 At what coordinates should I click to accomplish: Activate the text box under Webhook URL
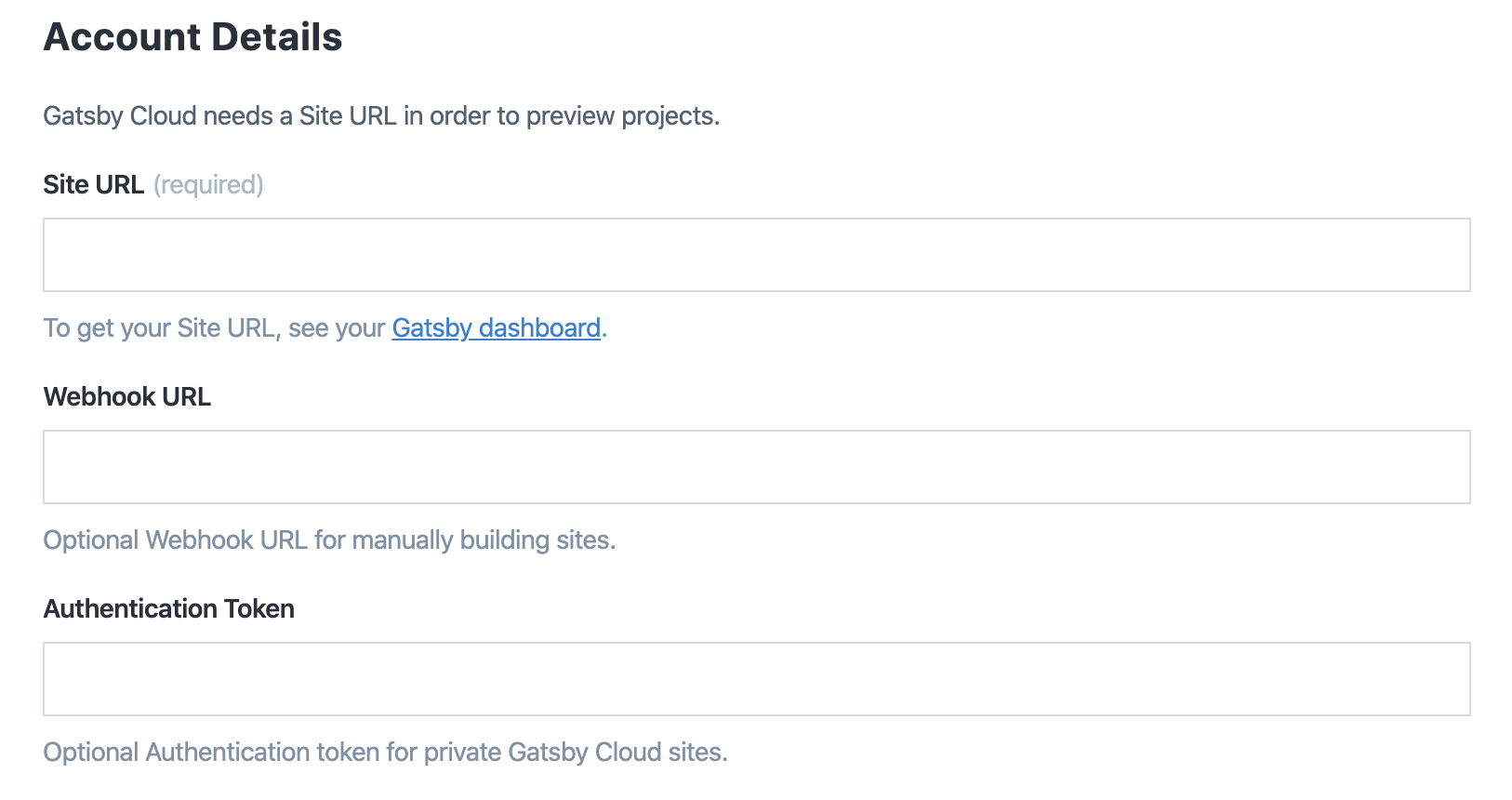756,467
